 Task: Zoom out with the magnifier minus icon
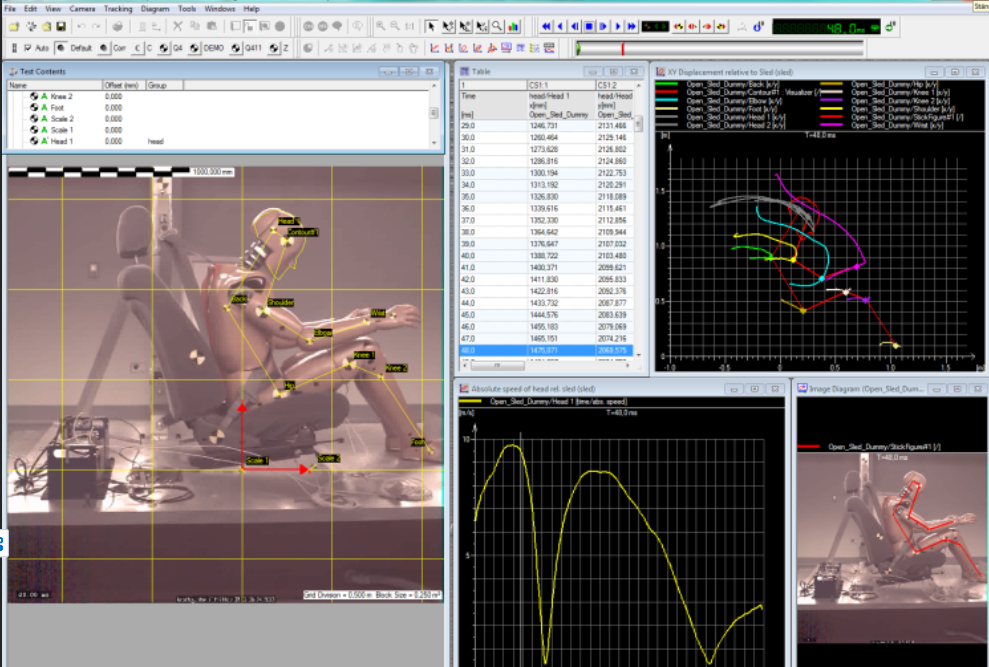pos(395,27)
